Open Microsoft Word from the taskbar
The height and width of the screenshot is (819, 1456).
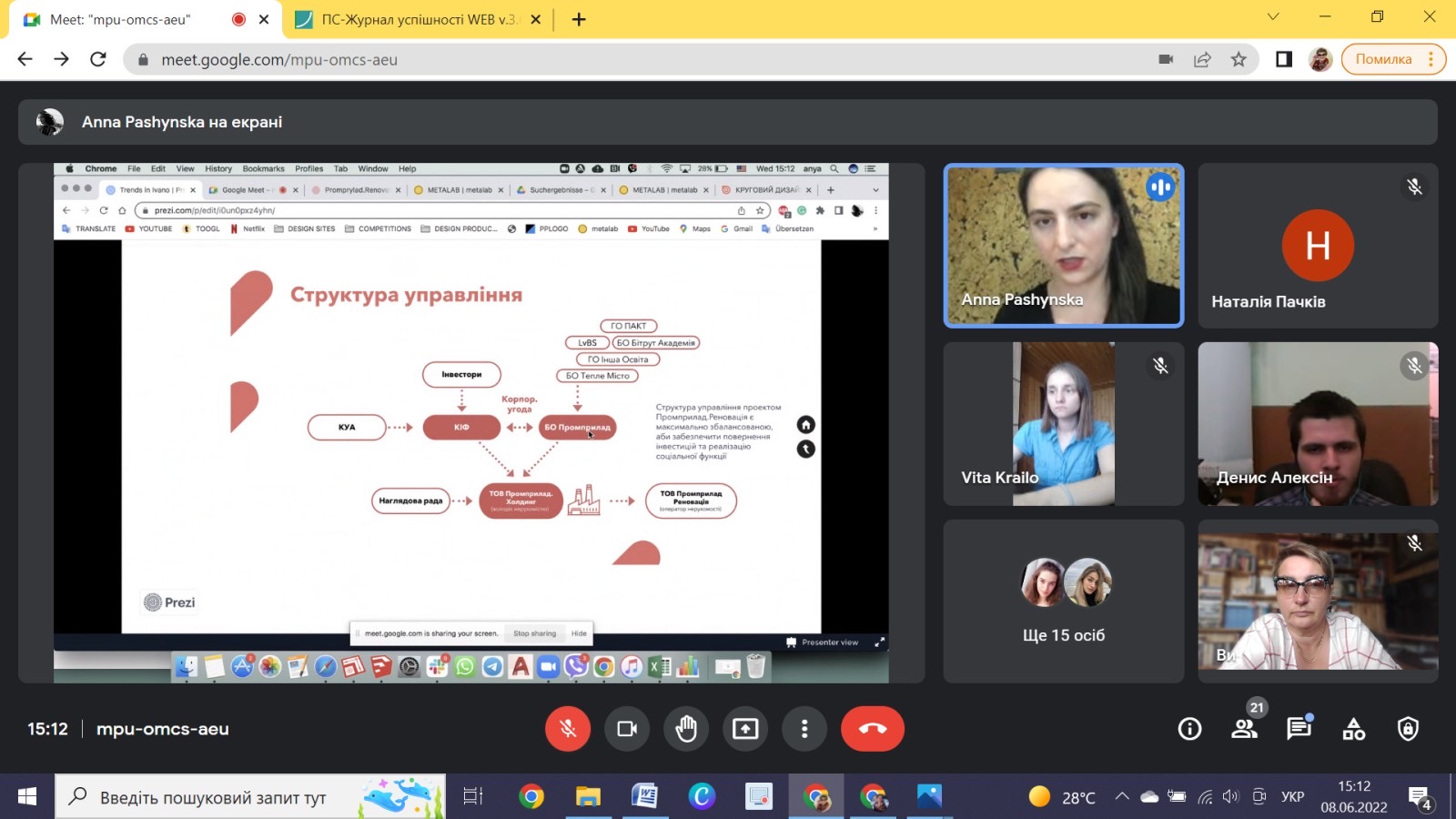tap(644, 797)
